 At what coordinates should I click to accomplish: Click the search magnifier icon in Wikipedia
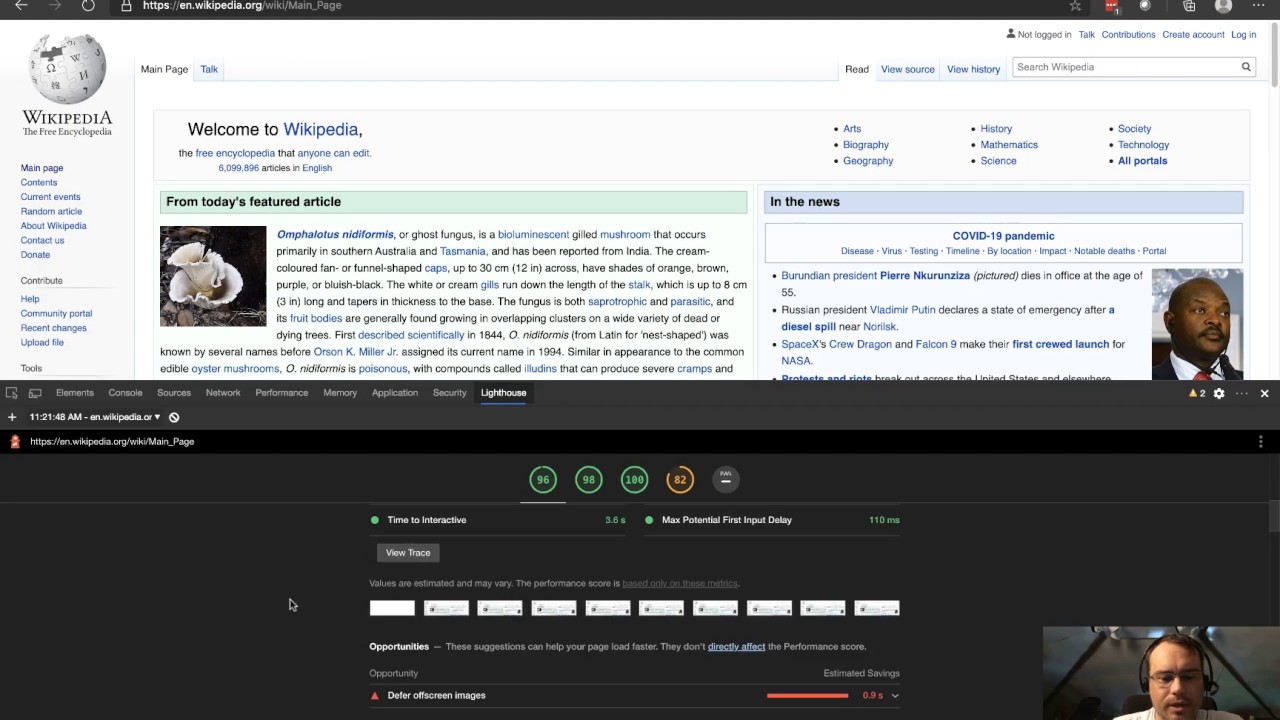pyautogui.click(x=1246, y=67)
